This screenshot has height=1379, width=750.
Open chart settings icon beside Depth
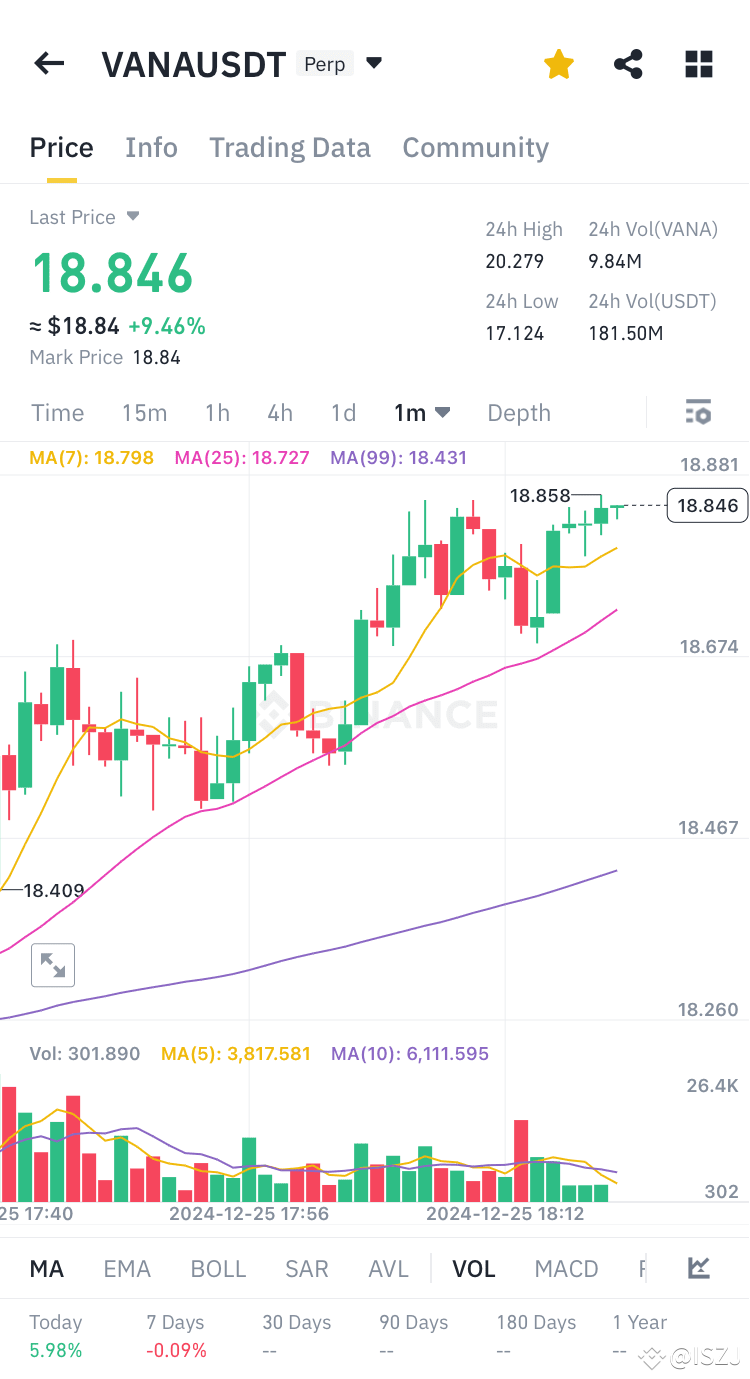point(698,412)
